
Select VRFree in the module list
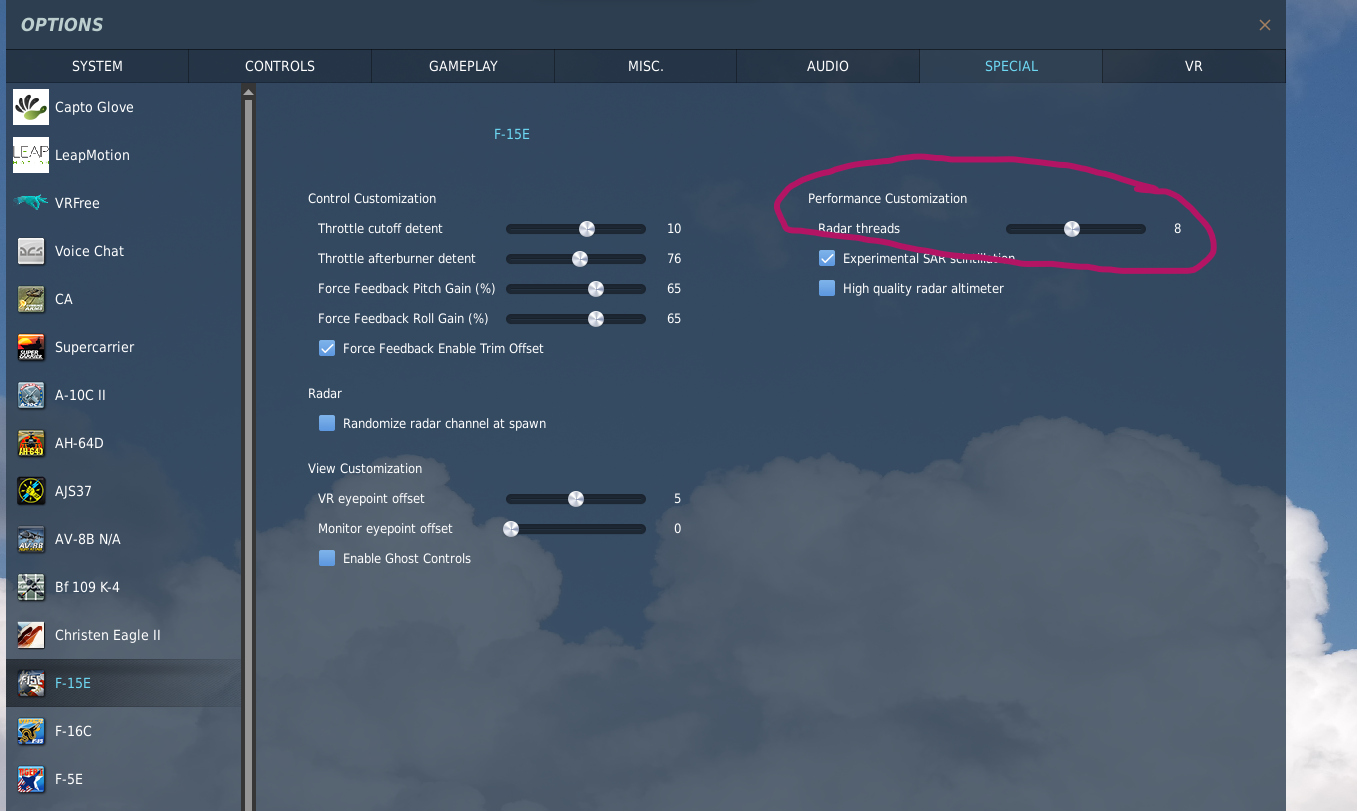[x=123, y=203]
